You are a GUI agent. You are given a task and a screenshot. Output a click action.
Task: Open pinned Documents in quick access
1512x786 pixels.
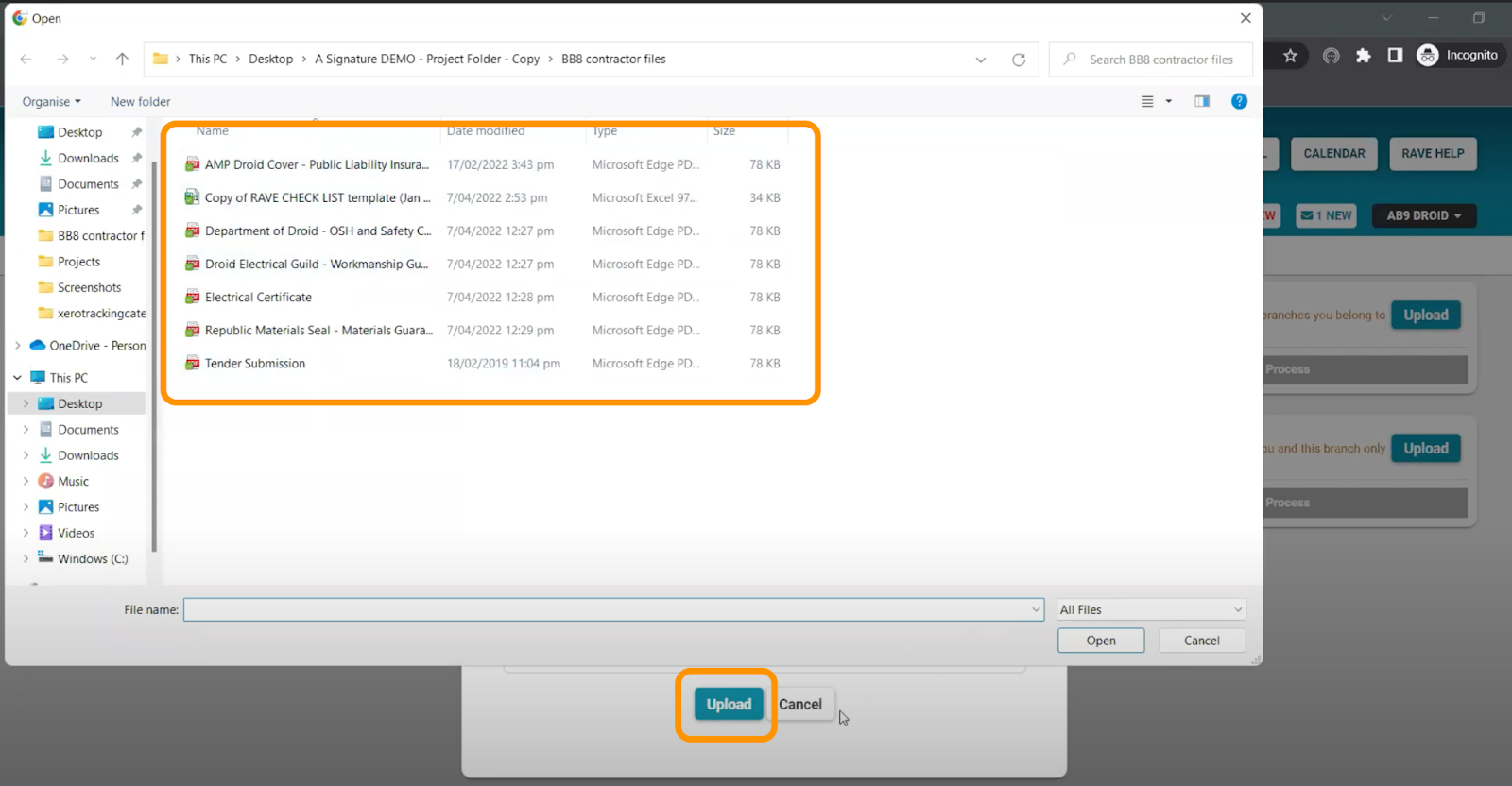coord(88,184)
